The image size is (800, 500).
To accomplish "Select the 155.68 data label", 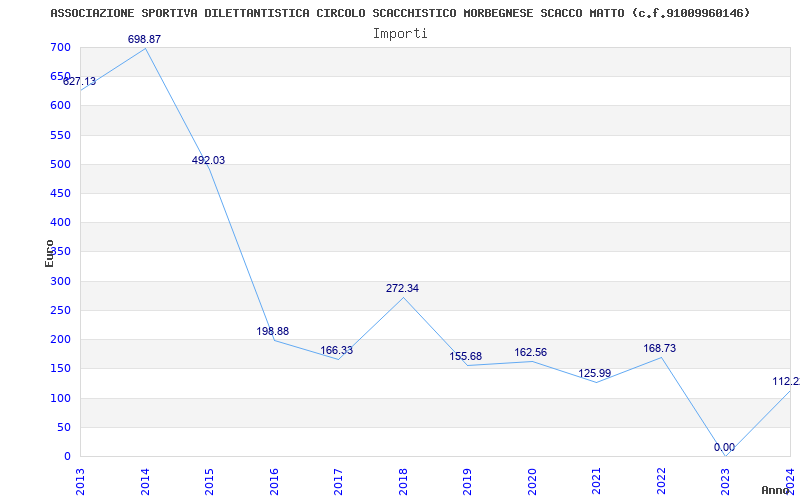I will (465, 356).
